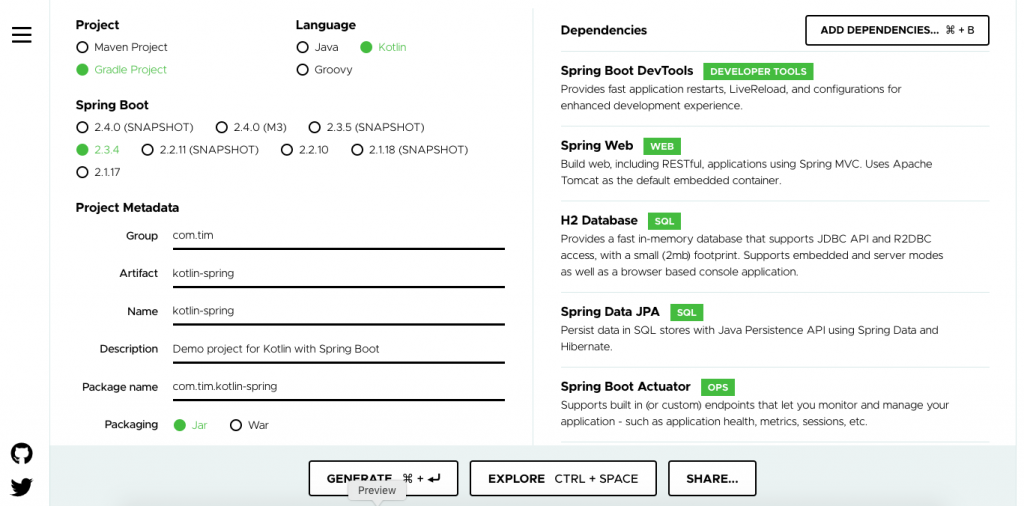Click the Group input field
The height and width of the screenshot is (506, 1024).
click(337, 236)
